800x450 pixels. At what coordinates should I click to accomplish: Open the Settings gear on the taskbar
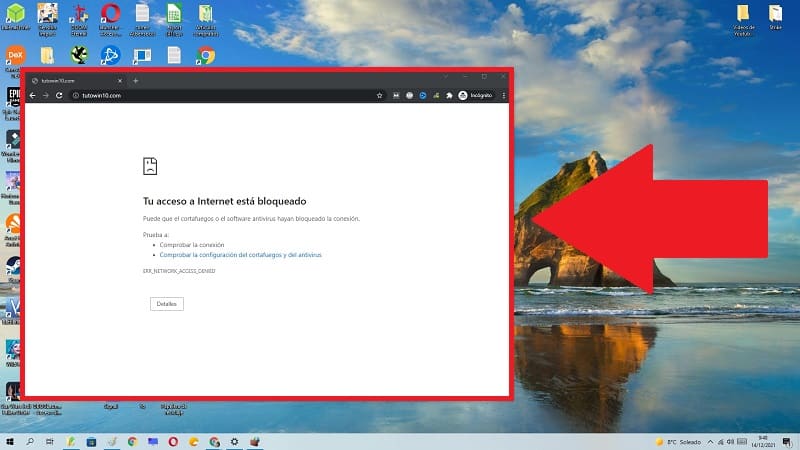(x=234, y=442)
